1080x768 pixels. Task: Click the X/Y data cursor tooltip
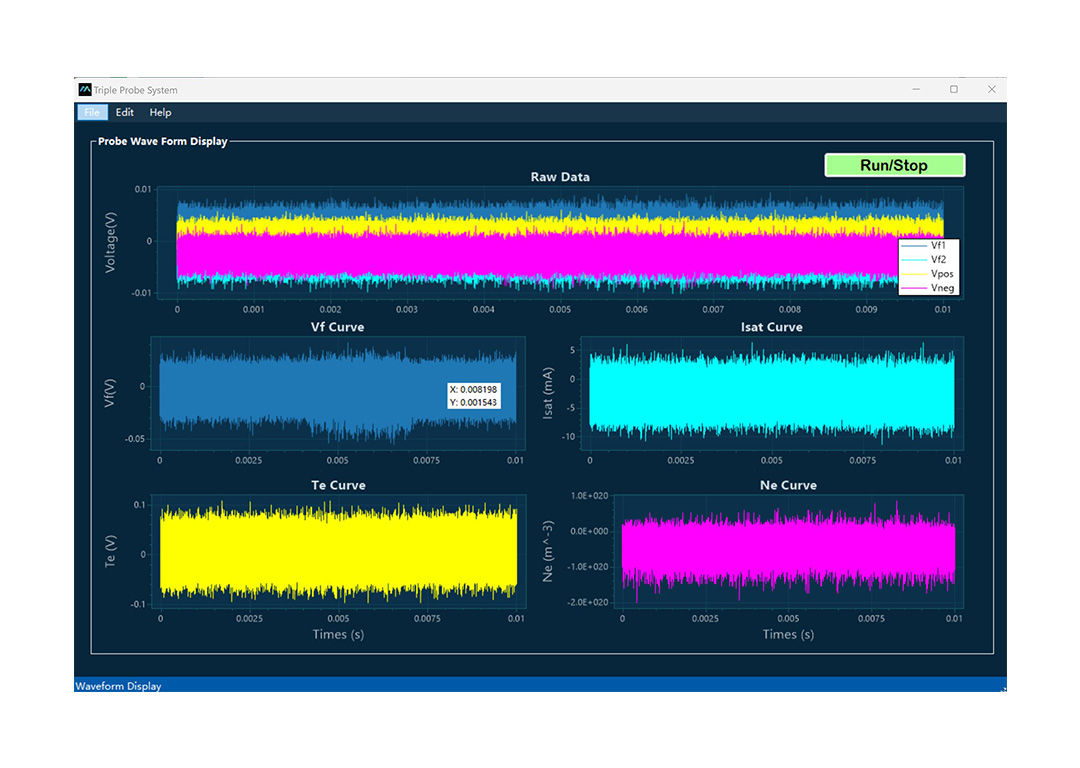474,396
